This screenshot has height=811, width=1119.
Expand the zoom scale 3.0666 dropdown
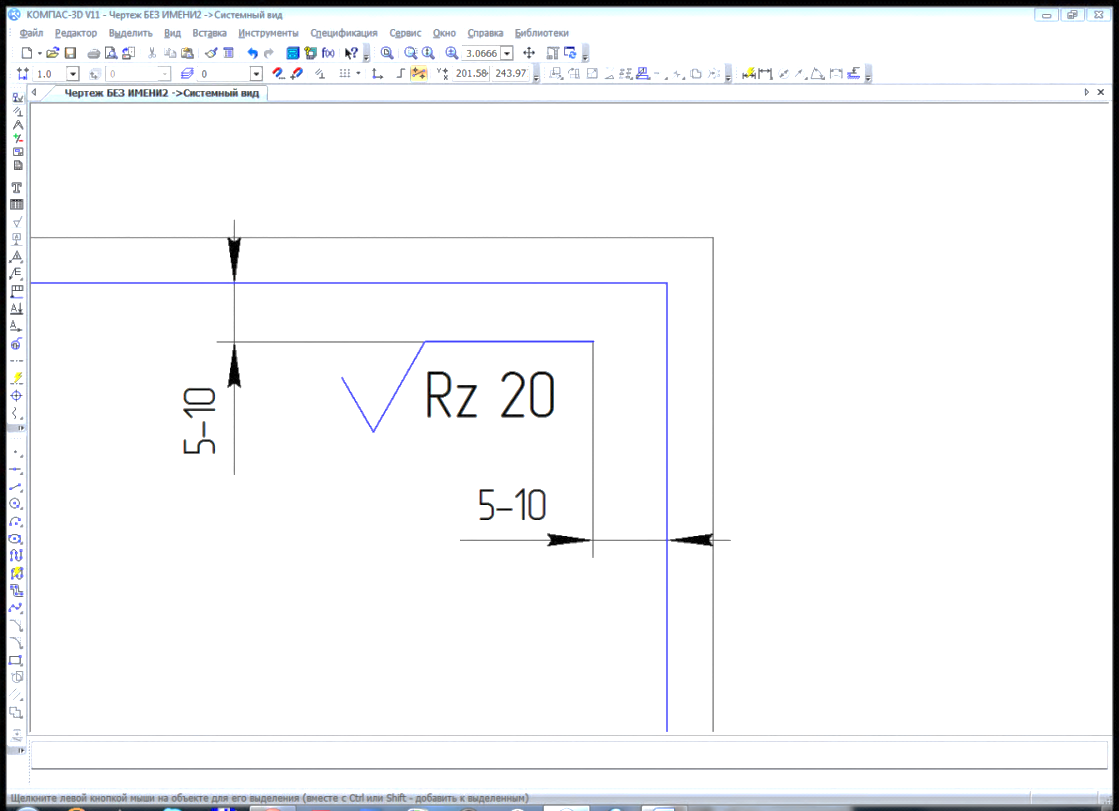click(x=507, y=53)
